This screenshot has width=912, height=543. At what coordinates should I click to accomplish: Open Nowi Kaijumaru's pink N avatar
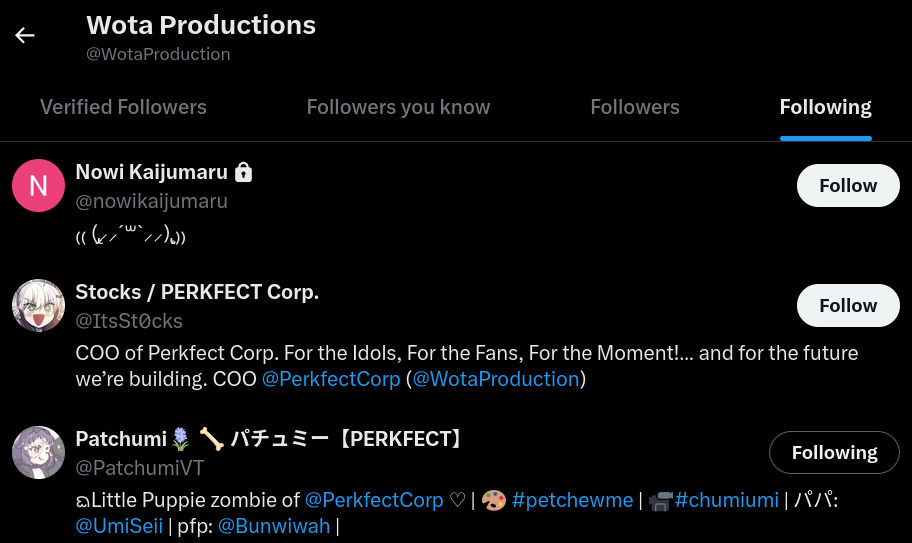[38, 186]
